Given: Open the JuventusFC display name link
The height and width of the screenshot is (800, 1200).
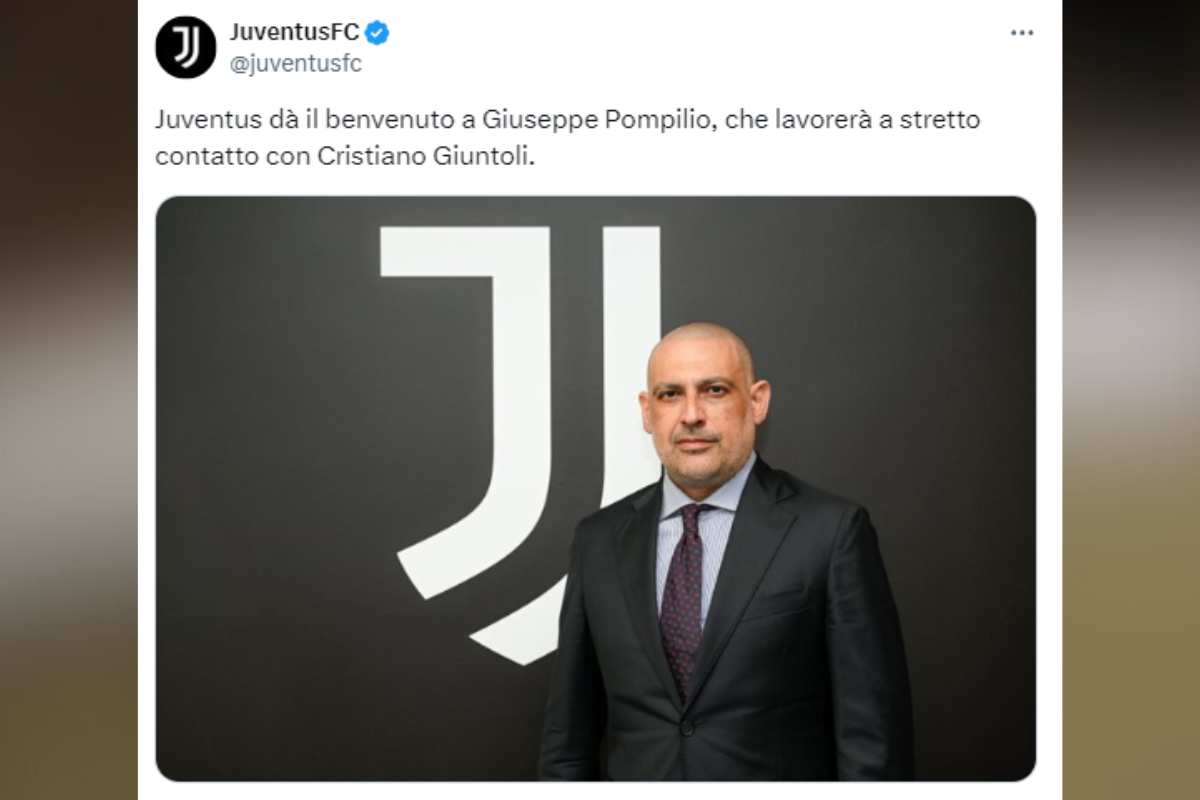Looking at the screenshot, I should (294, 33).
